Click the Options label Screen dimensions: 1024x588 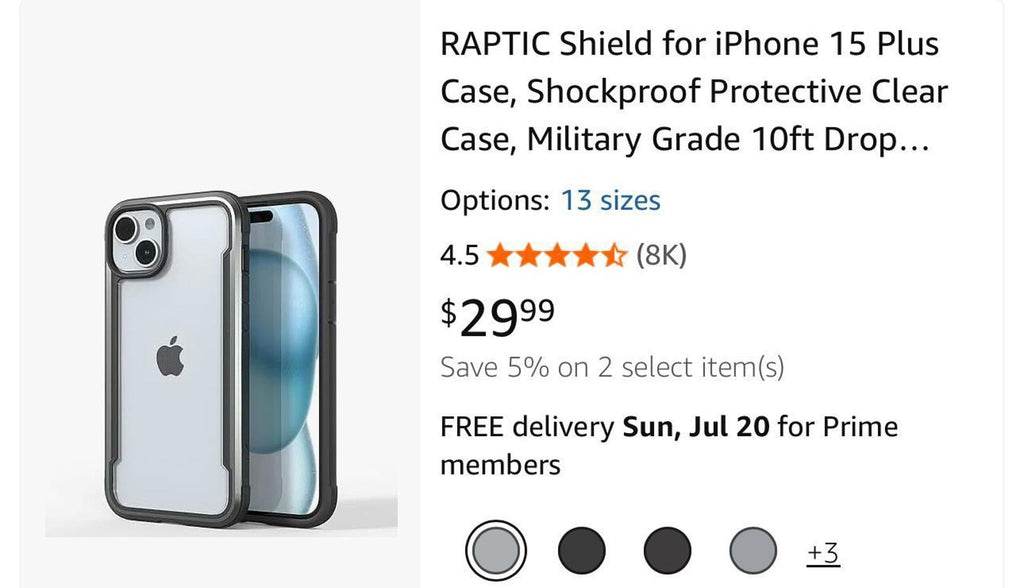pos(494,200)
